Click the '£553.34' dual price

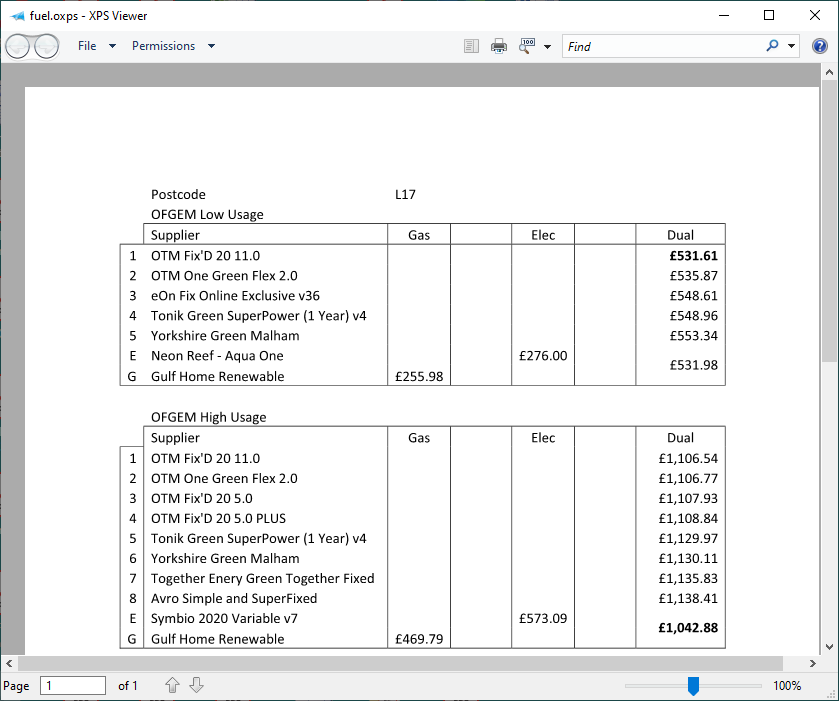click(x=693, y=336)
